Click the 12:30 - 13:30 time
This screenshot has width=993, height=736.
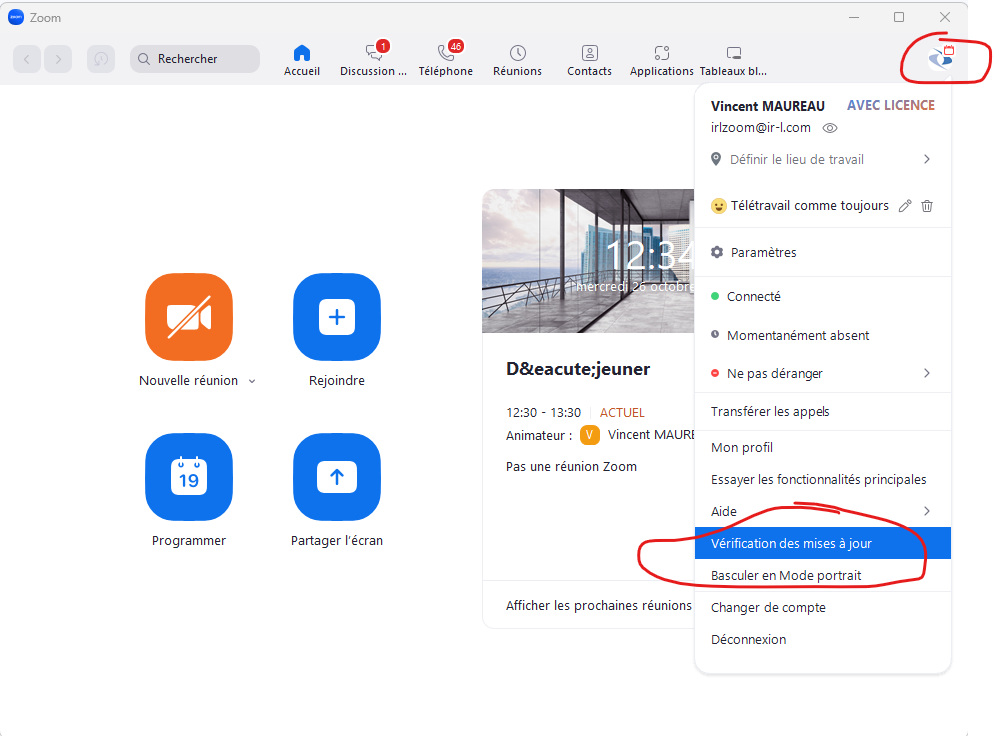click(x=543, y=413)
